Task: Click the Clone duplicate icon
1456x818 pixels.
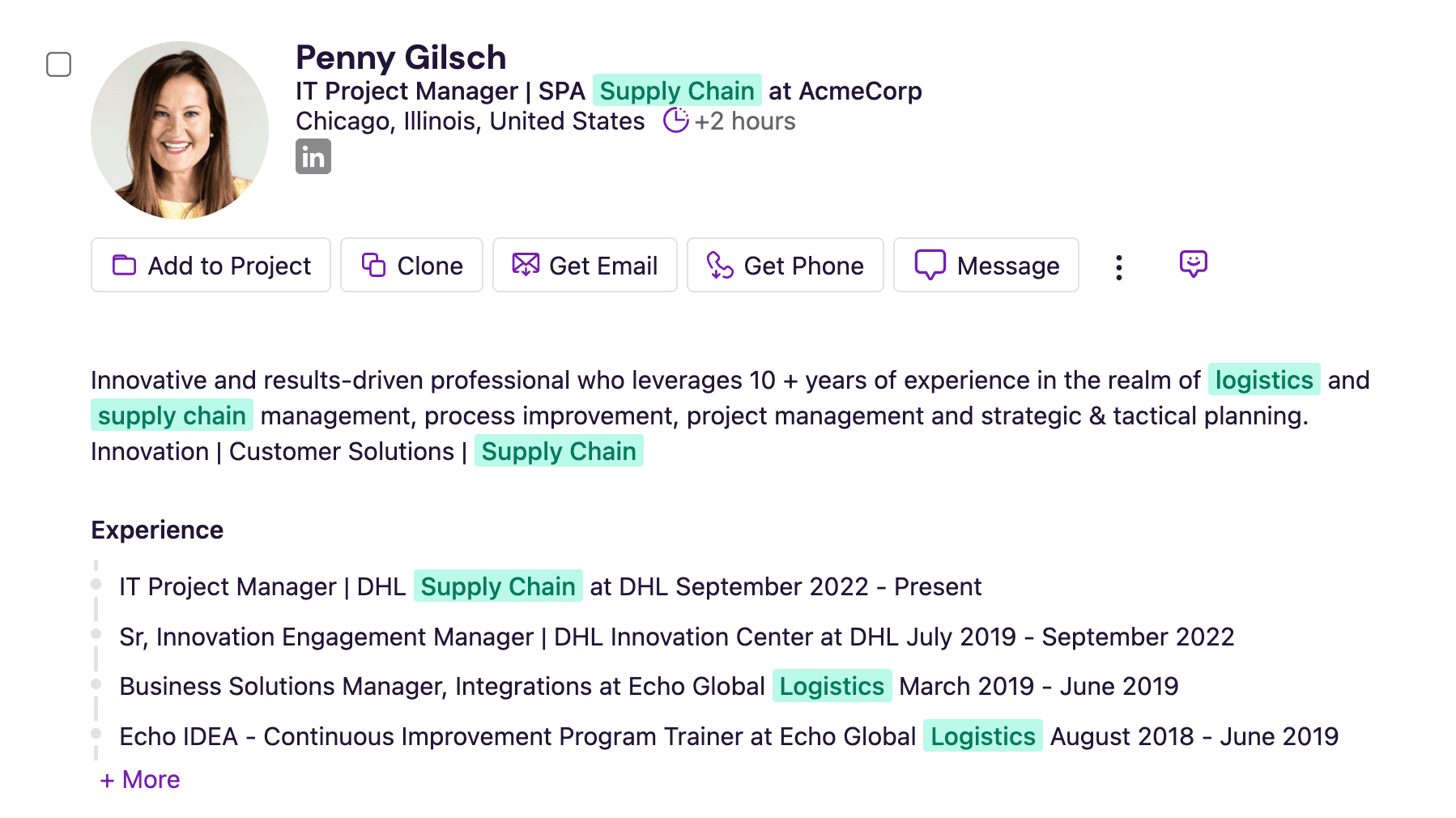Action: tap(373, 266)
